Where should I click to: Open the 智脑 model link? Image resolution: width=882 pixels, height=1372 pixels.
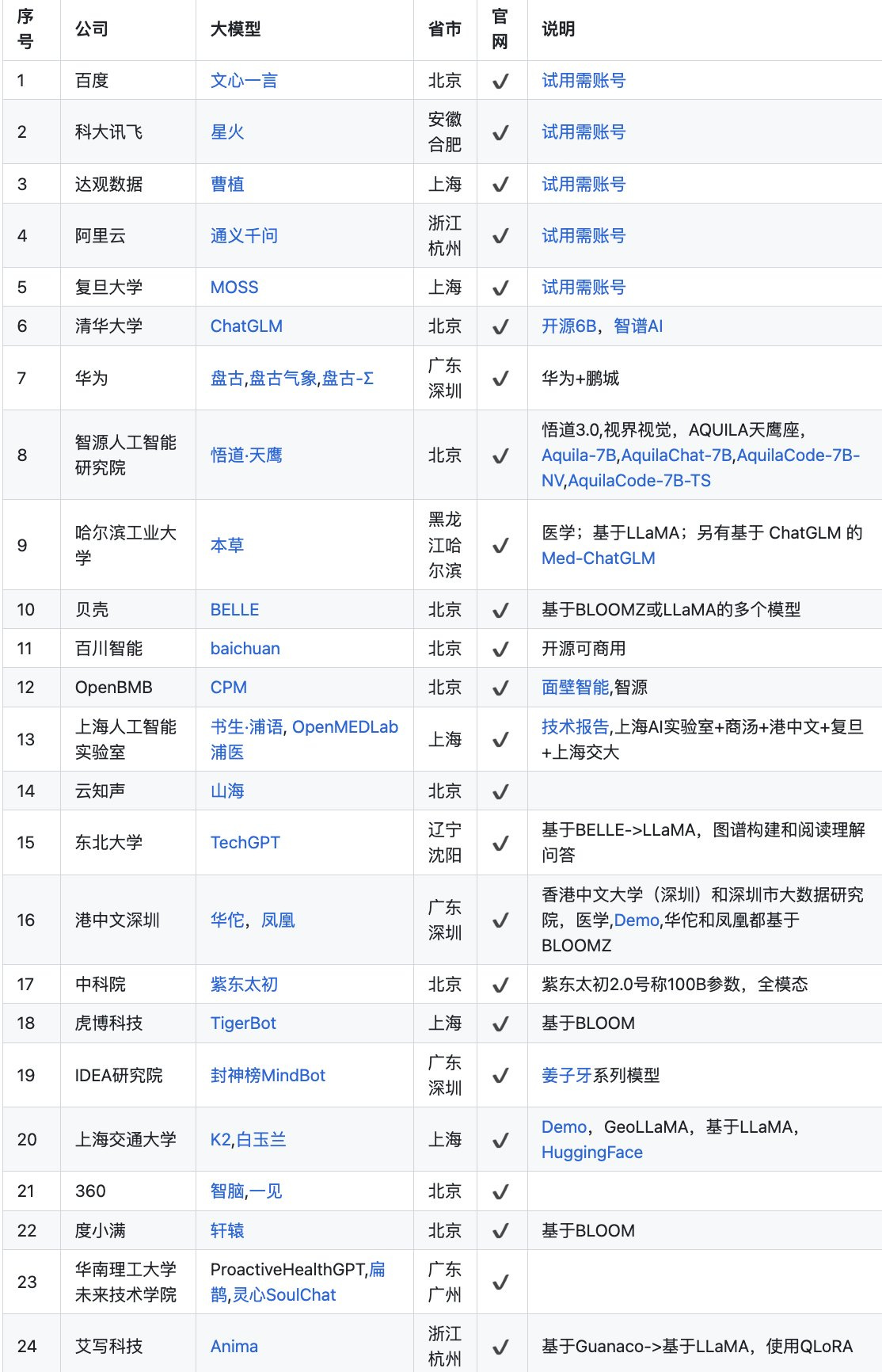click(227, 1191)
